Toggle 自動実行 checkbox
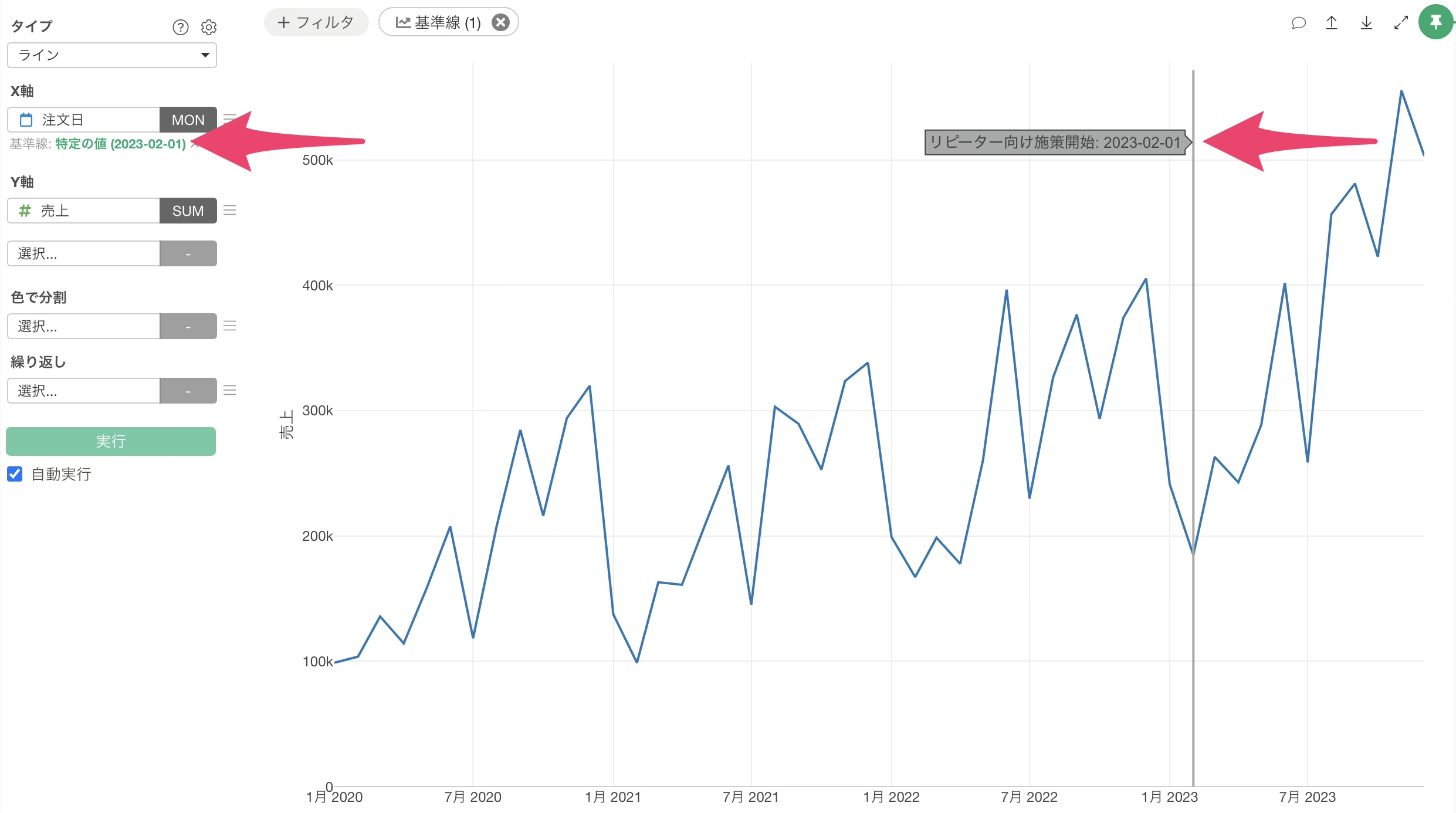The height and width of the screenshot is (813, 1456). pyautogui.click(x=15, y=474)
